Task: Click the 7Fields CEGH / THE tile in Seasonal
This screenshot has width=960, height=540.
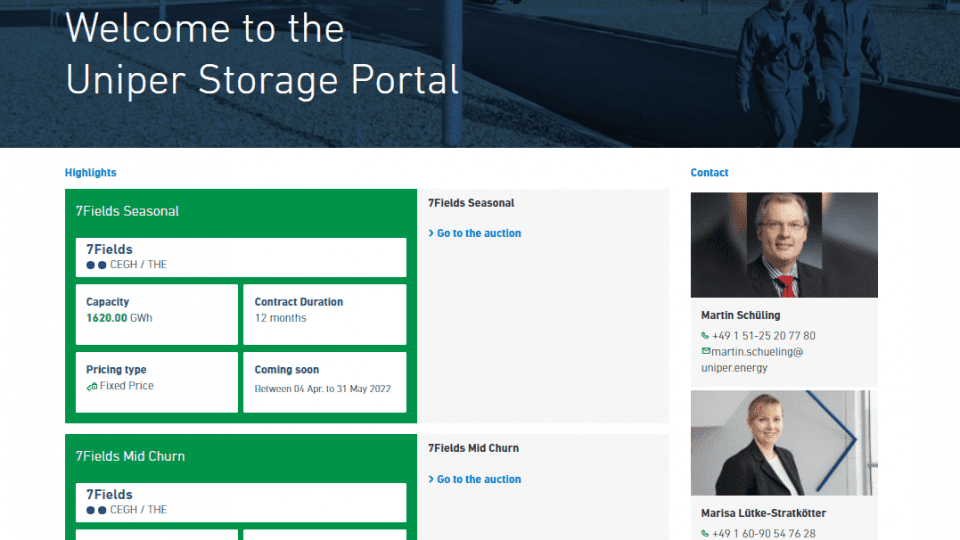Action: click(241, 257)
